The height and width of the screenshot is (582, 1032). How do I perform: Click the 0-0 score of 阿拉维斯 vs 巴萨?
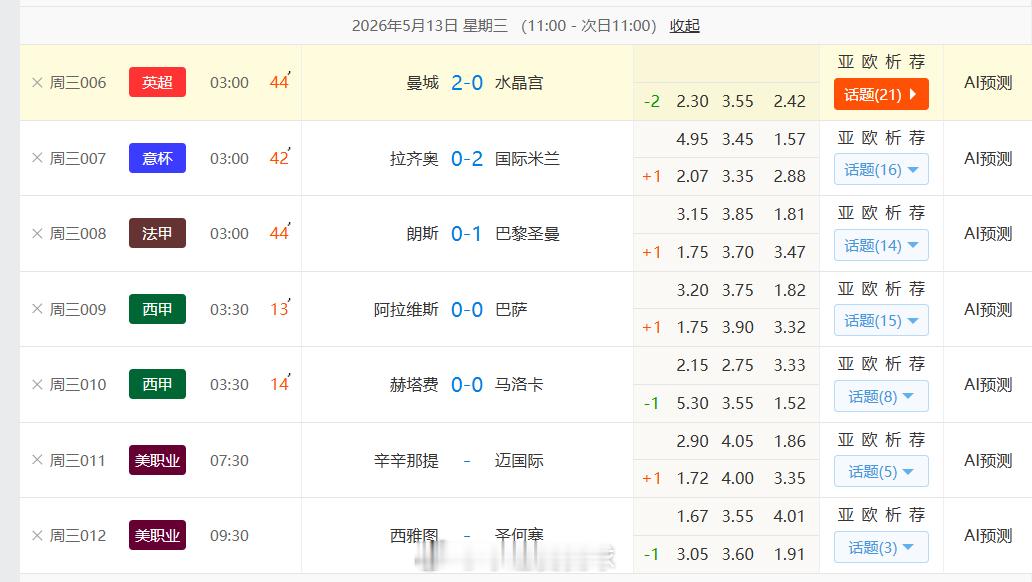467,309
